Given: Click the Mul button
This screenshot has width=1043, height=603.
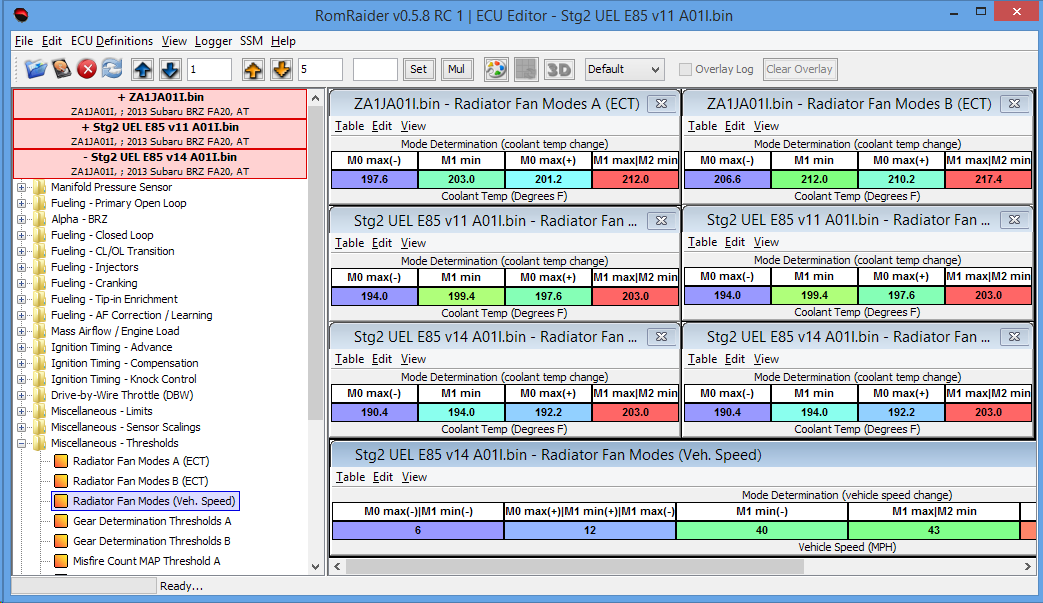Looking at the screenshot, I should tap(457, 69).
